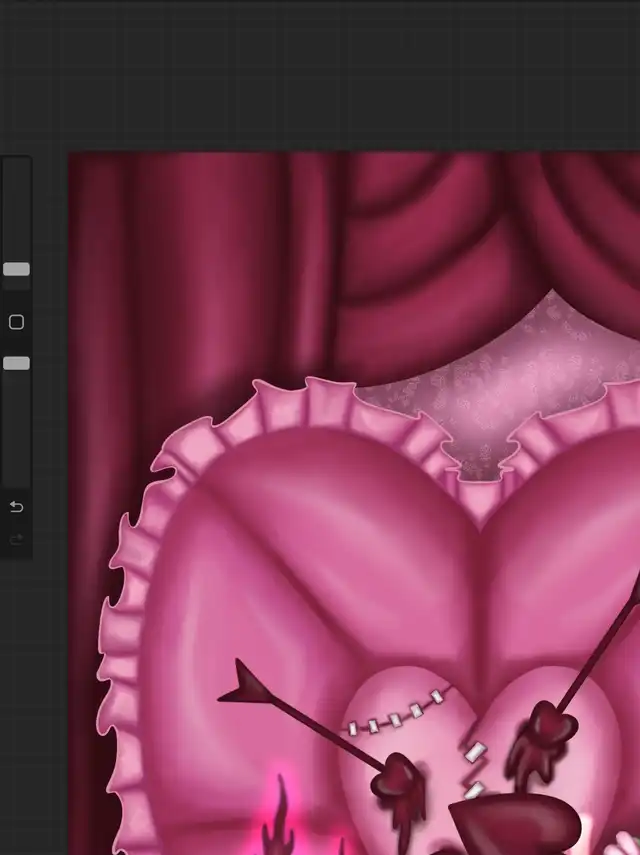Click the brush opacity slider handle
The image size is (640, 855).
(x=16, y=363)
